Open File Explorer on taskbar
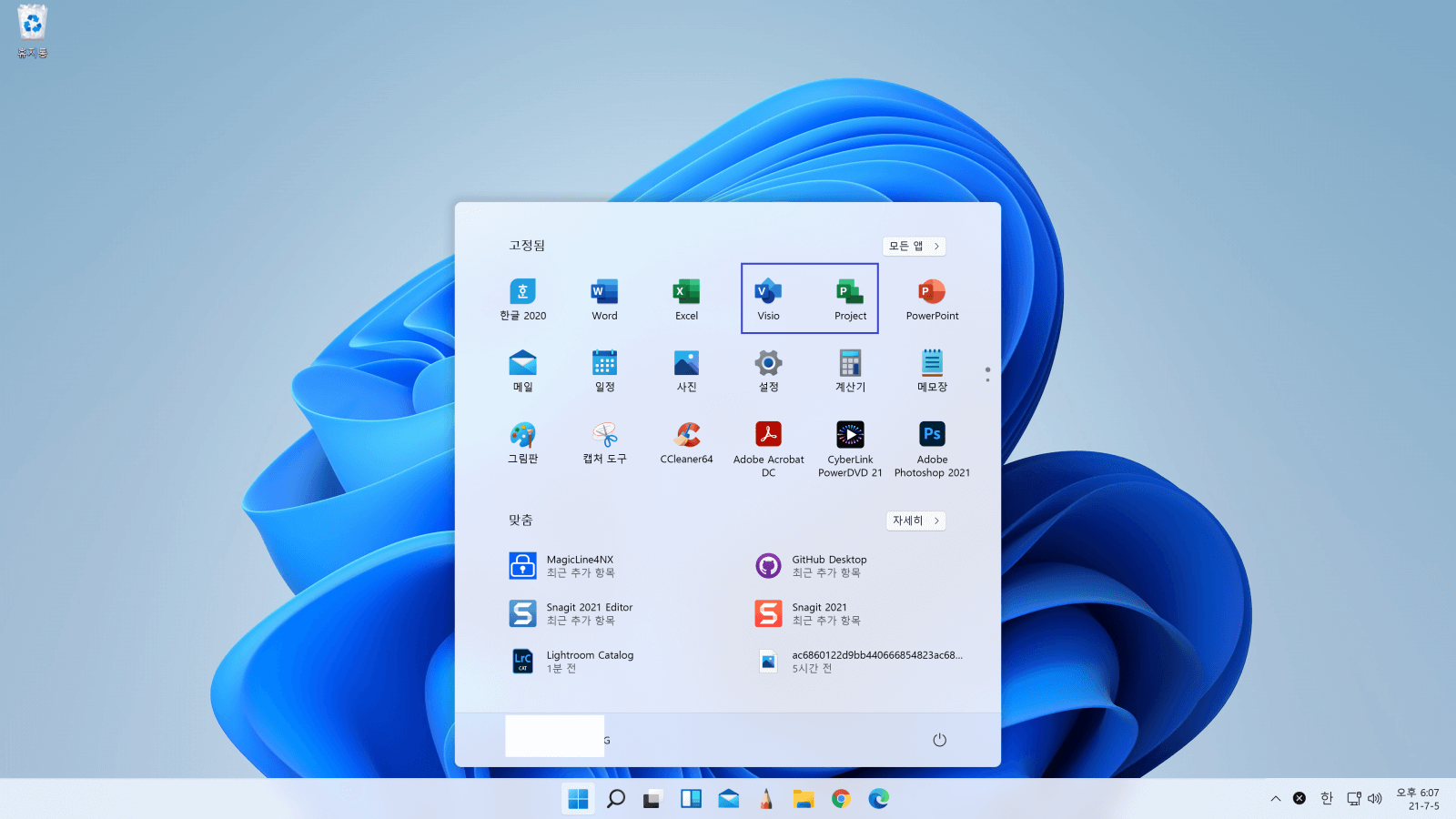This screenshot has height=819, width=1456. coord(803,799)
